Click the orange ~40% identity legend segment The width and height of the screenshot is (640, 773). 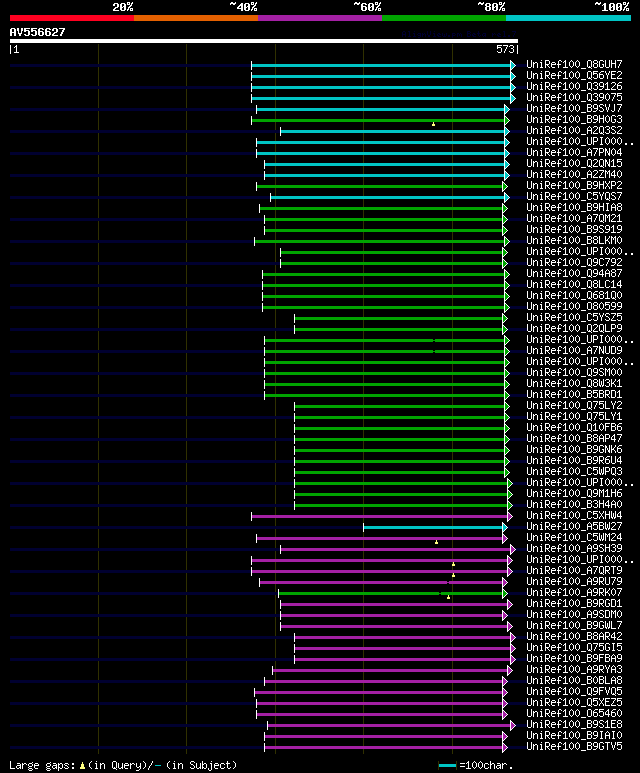coord(196,18)
